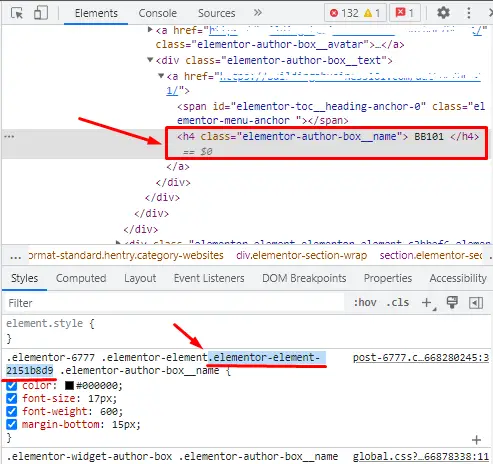The width and height of the screenshot is (493, 464).
Task: Open the black #000000 color swatch
Action: (x=69, y=386)
